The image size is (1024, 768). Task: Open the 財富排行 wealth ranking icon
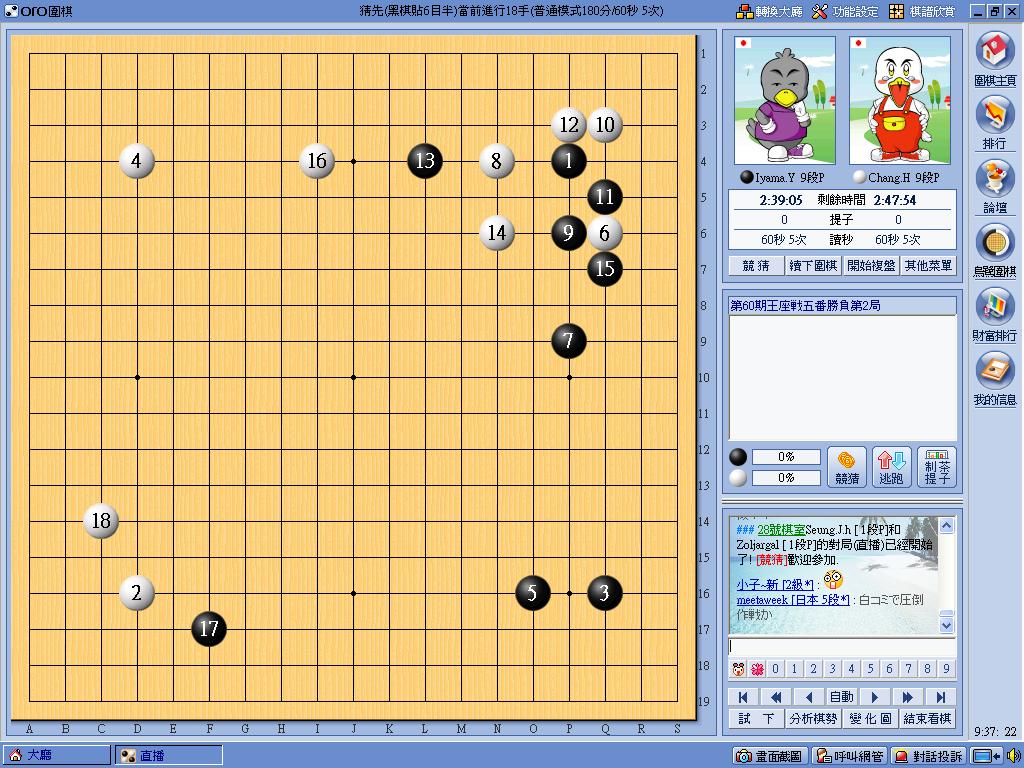[x=995, y=314]
